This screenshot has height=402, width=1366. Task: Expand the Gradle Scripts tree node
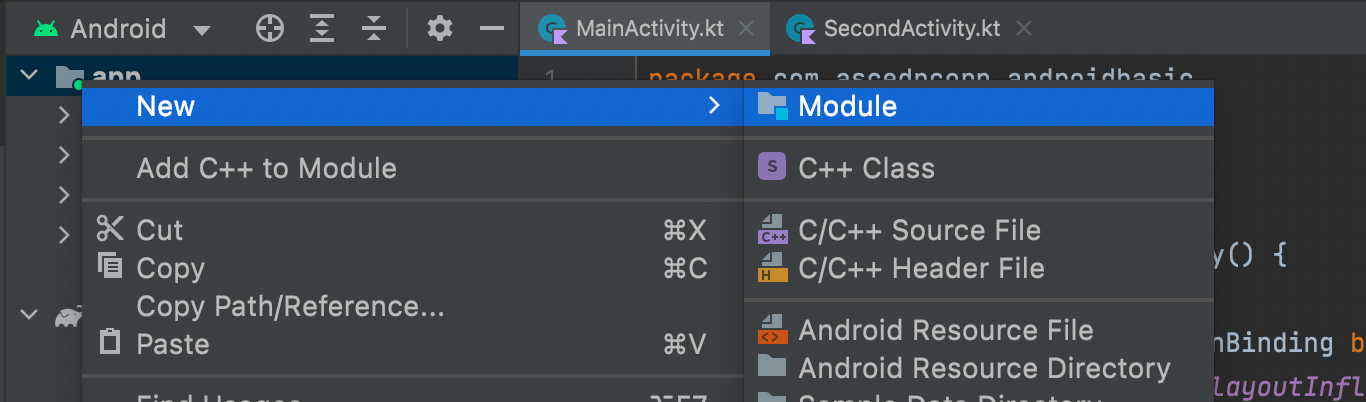point(29,315)
